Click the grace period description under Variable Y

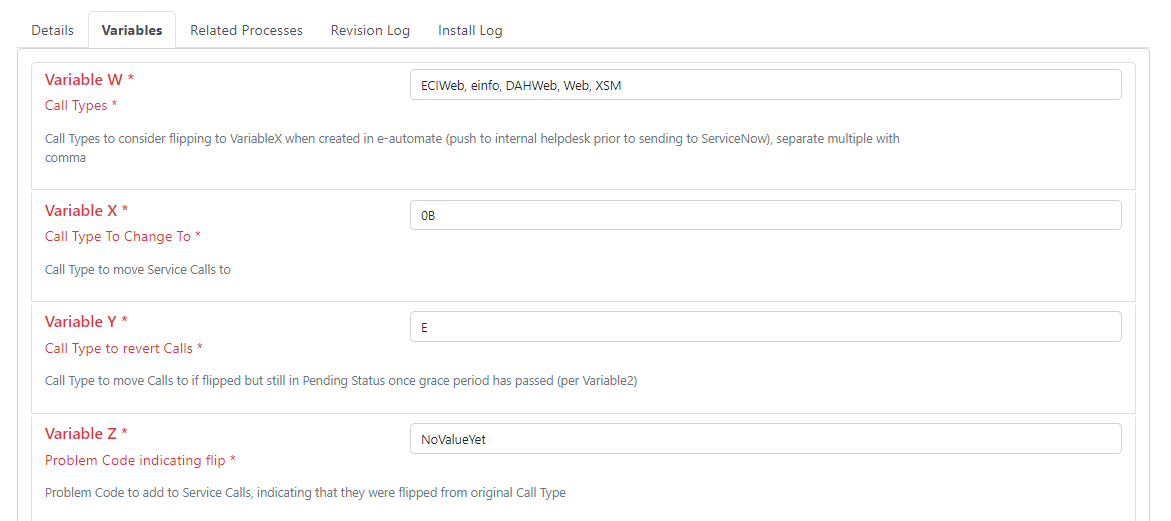[x=341, y=381]
